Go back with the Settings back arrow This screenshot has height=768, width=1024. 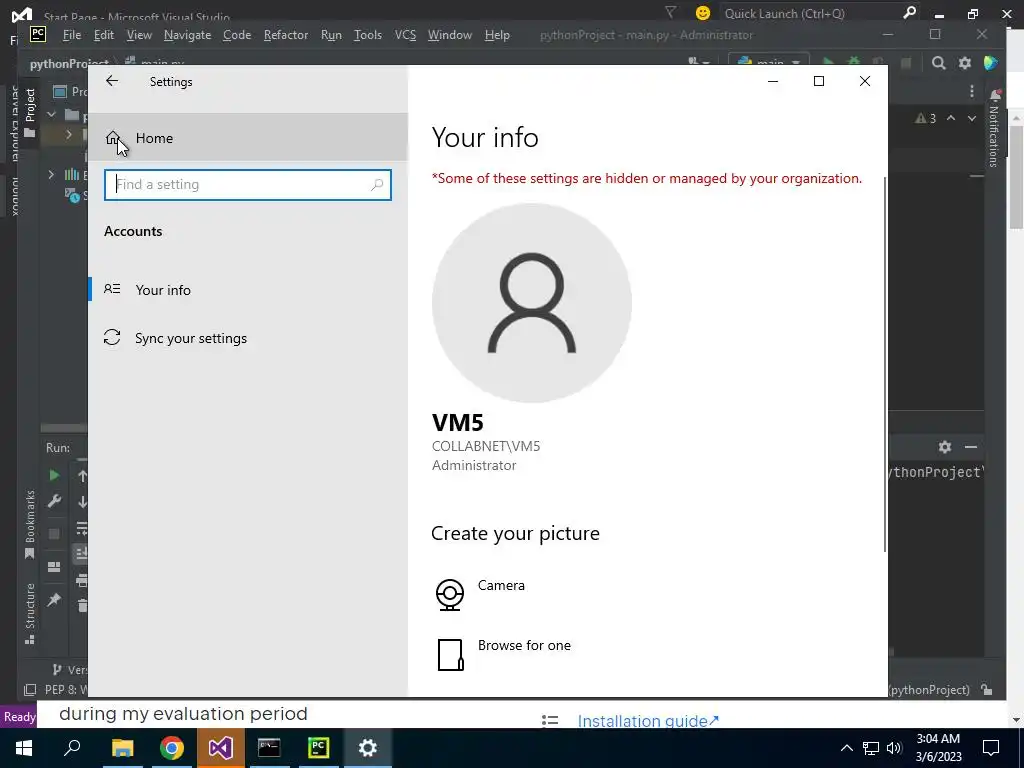[112, 81]
